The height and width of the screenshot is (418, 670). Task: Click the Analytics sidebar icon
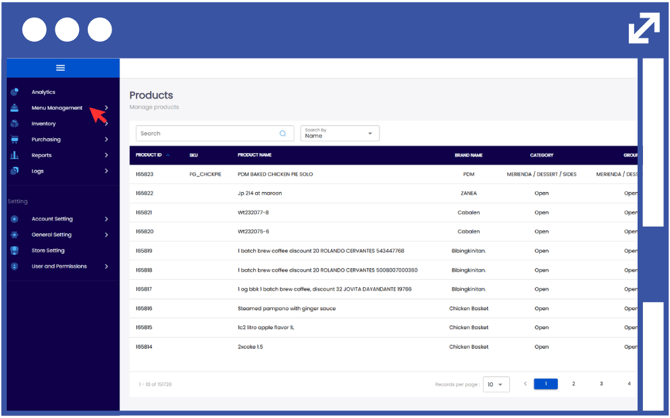click(14, 92)
